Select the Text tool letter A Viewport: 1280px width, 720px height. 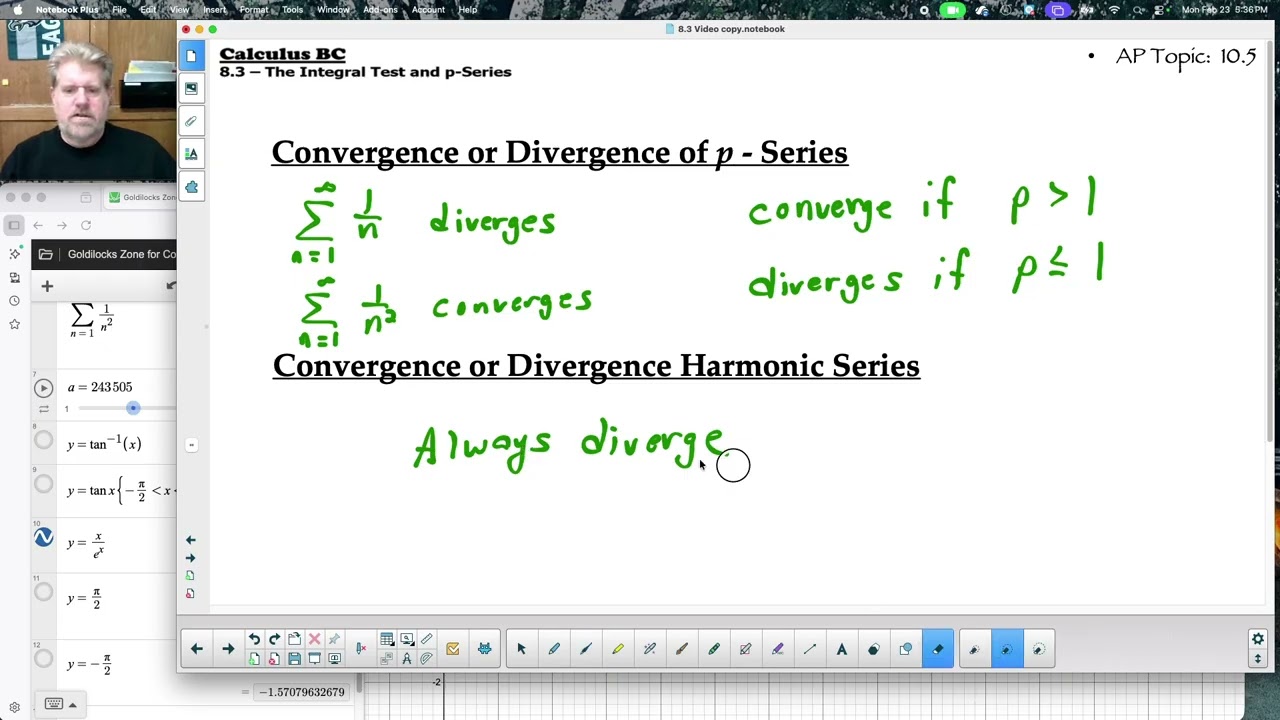click(x=841, y=649)
